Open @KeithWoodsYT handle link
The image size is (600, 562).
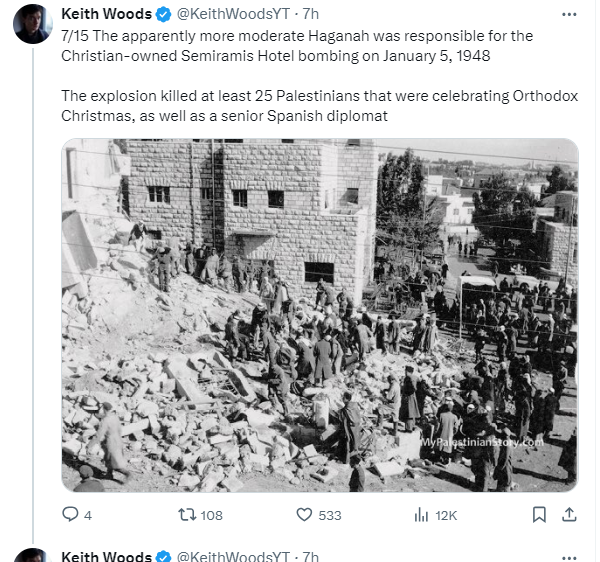coord(233,14)
